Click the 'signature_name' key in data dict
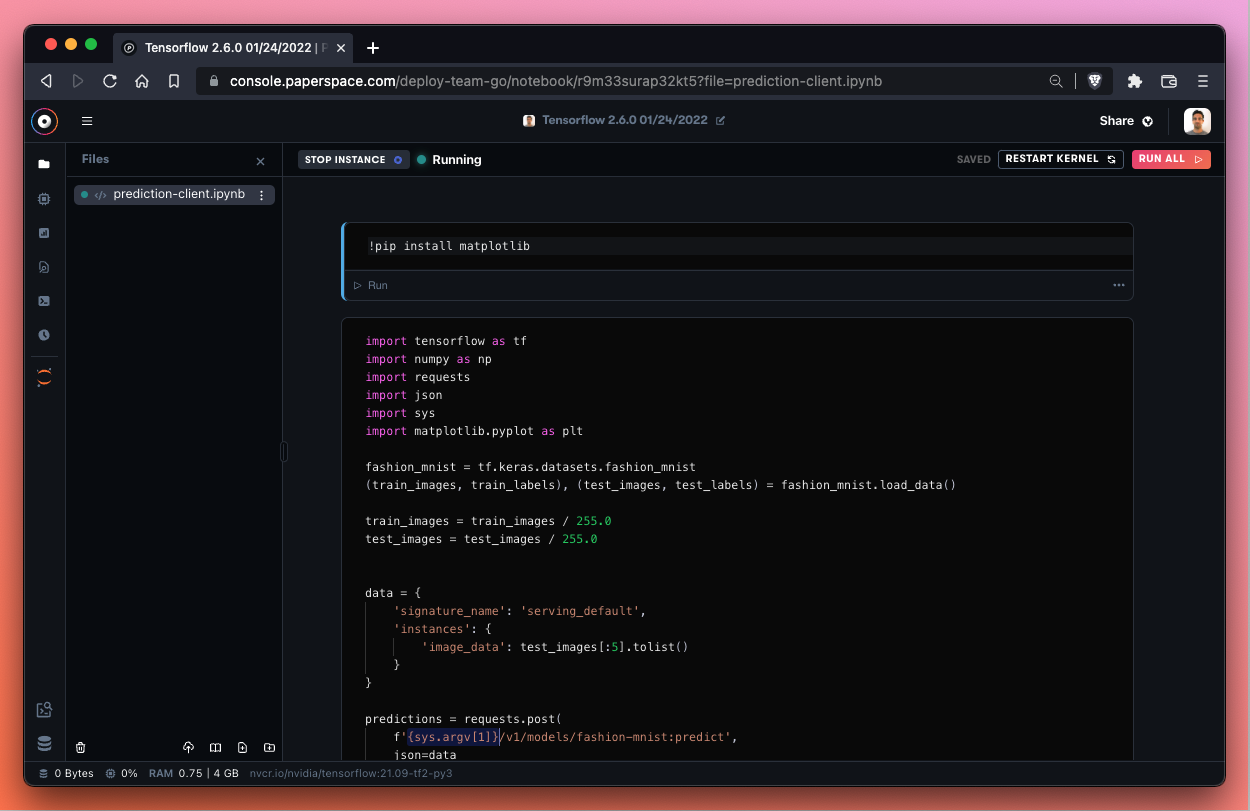Viewport: 1250px width, 811px height. tap(450, 611)
